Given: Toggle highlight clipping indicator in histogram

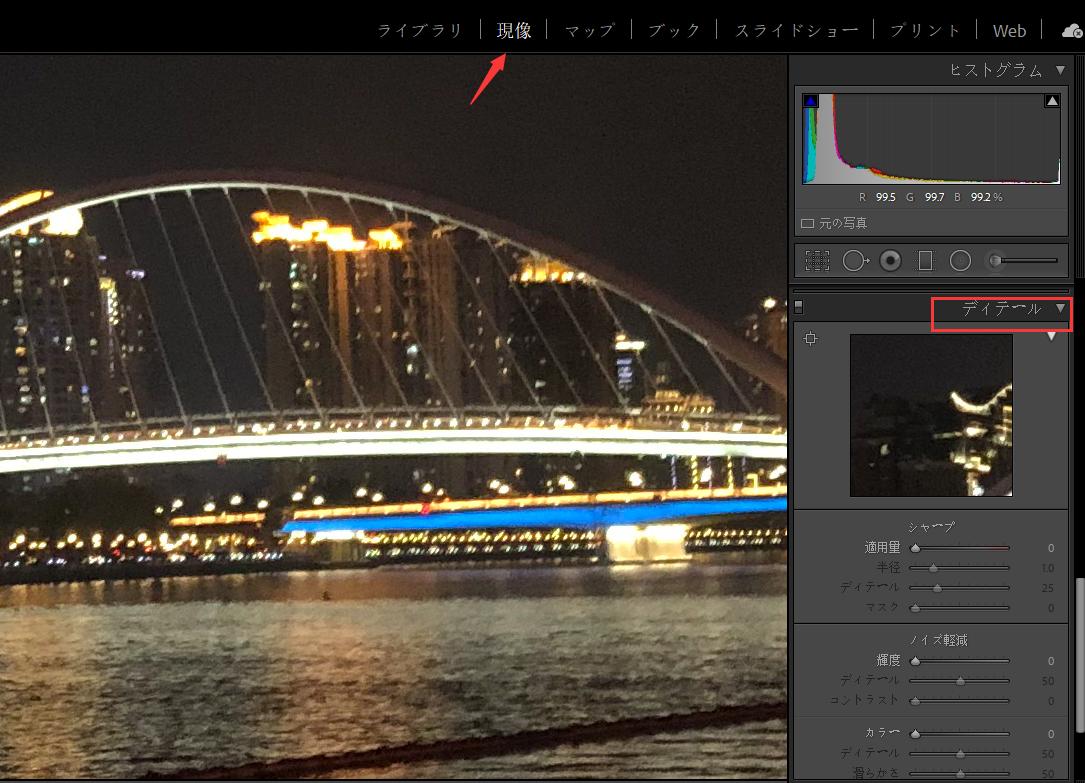Looking at the screenshot, I should click(x=1052, y=101).
